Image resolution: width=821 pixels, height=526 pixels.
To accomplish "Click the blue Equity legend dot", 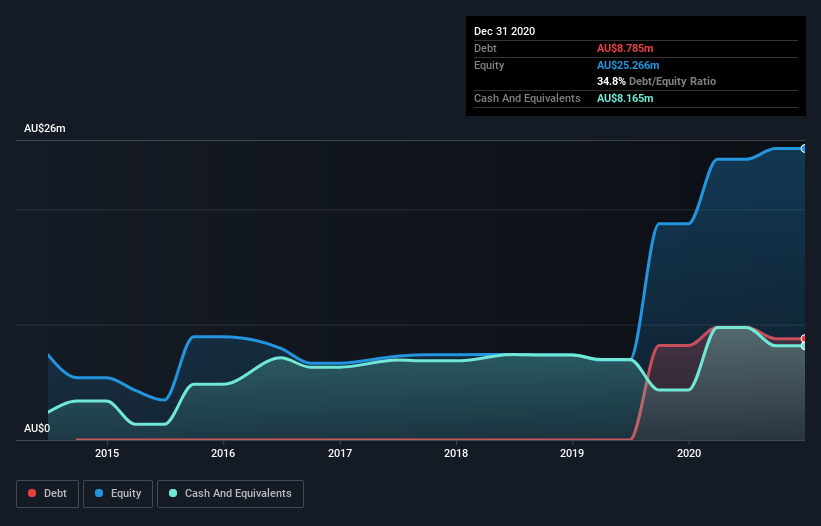I will 99,493.
